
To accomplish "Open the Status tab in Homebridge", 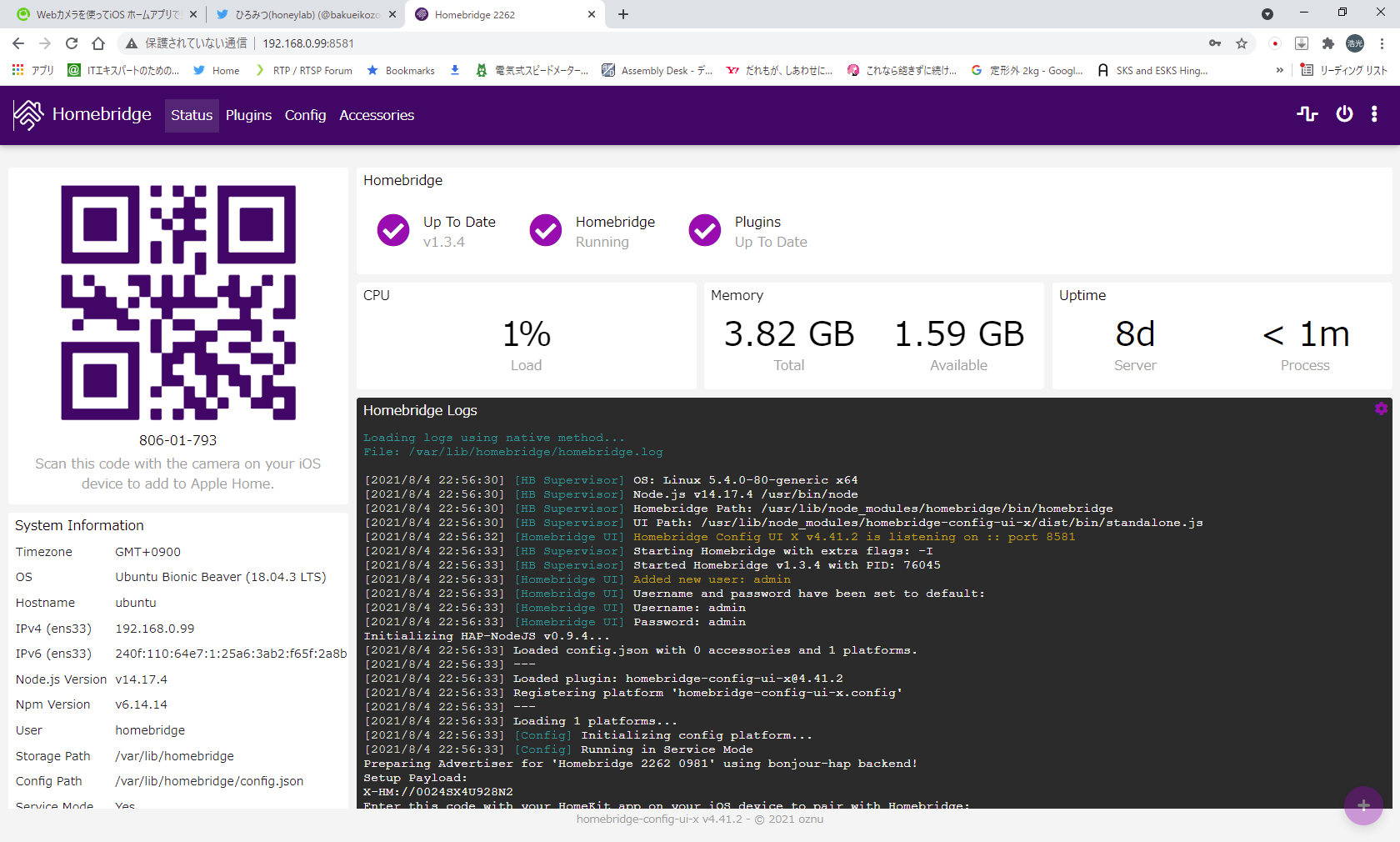I will 192,115.
